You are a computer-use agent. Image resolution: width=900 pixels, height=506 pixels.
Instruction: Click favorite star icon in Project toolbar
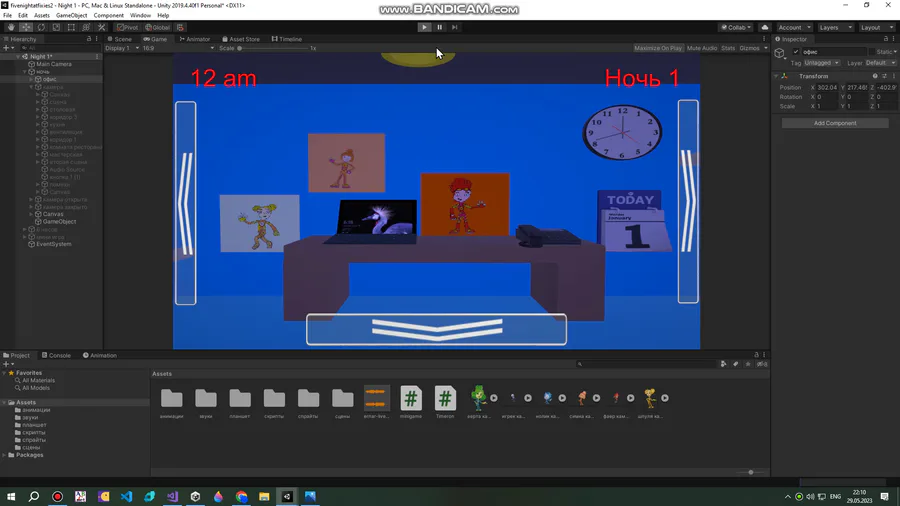(x=748, y=364)
